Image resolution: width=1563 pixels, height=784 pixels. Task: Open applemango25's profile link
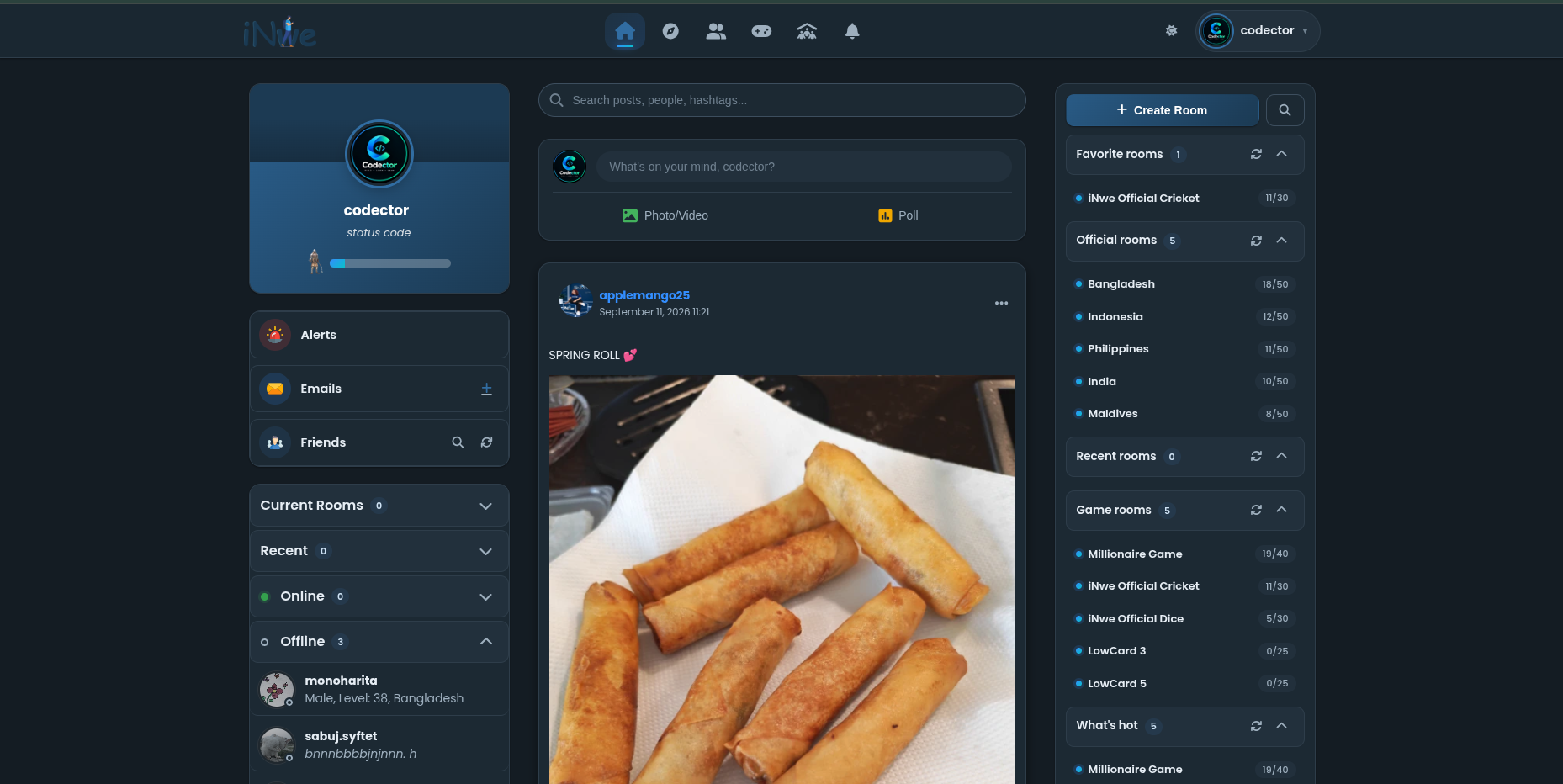click(644, 295)
